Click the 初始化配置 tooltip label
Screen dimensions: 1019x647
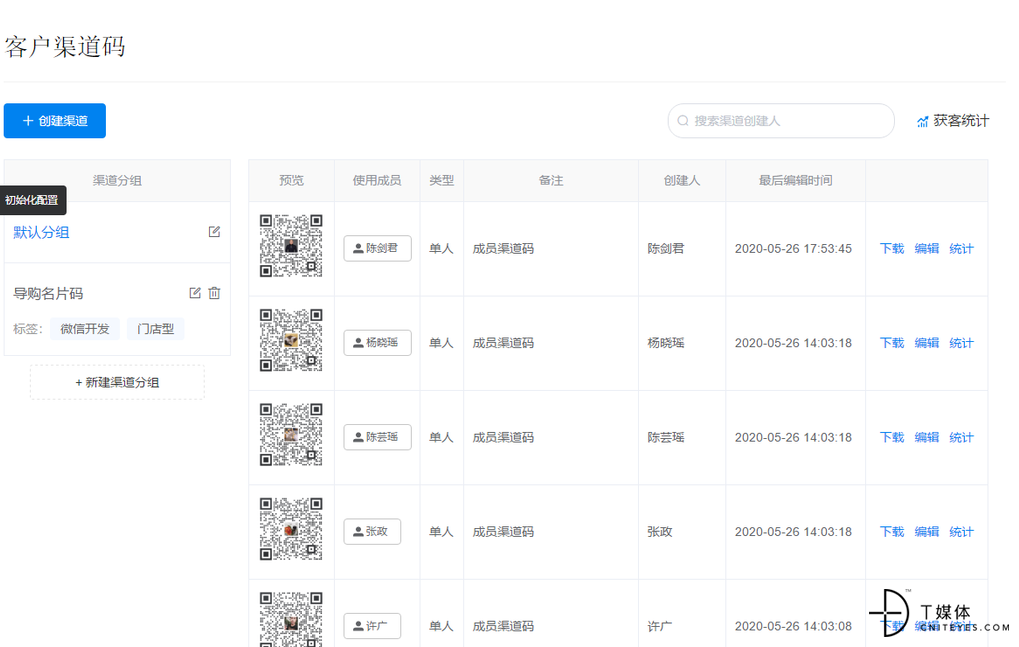pyautogui.click(x=32, y=200)
